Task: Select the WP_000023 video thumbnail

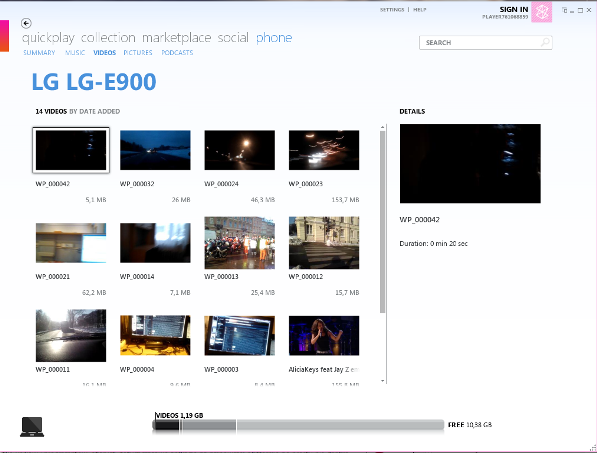Action: [x=324, y=150]
